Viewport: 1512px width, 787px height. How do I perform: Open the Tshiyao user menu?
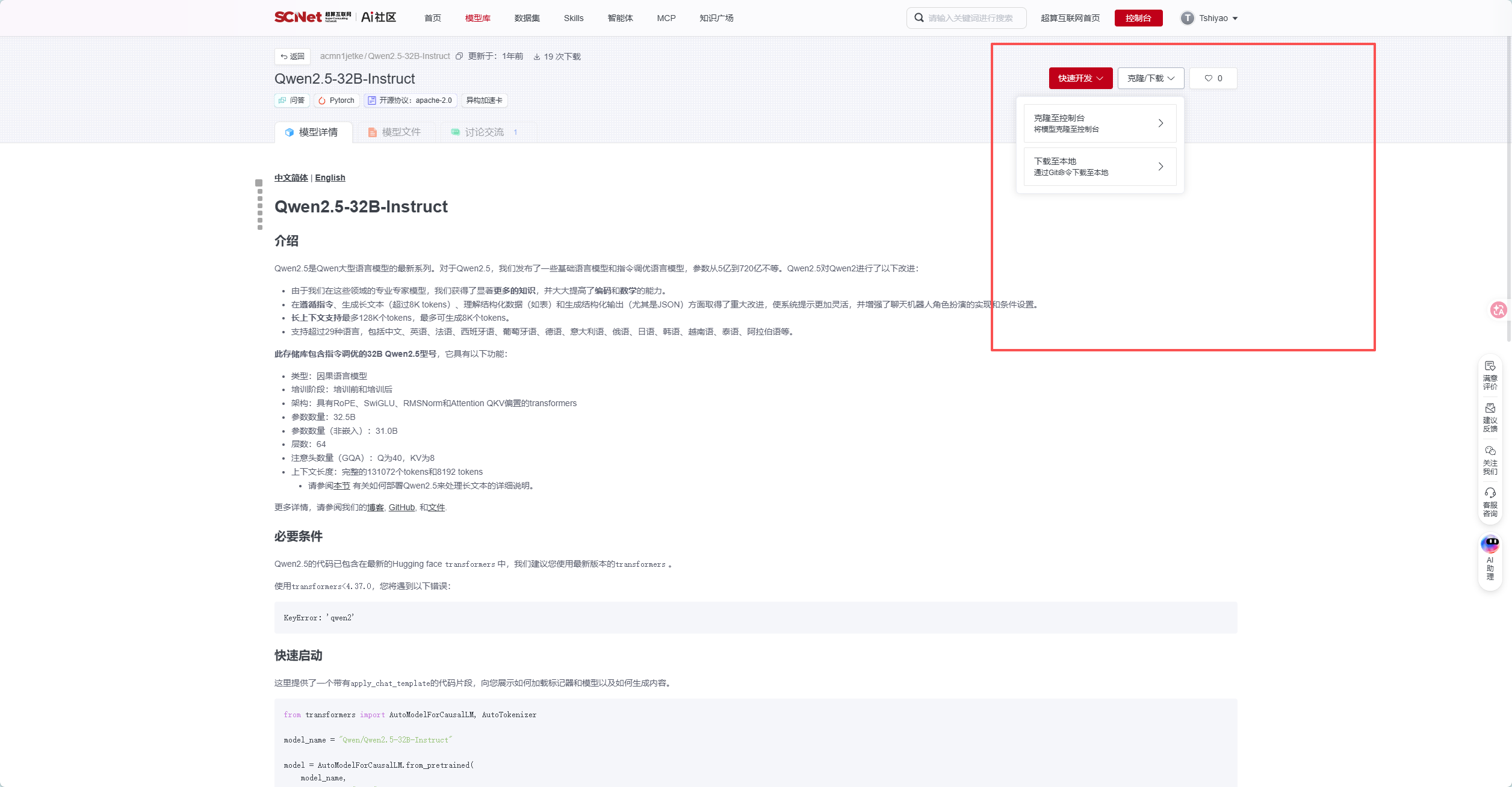click(x=1209, y=18)
